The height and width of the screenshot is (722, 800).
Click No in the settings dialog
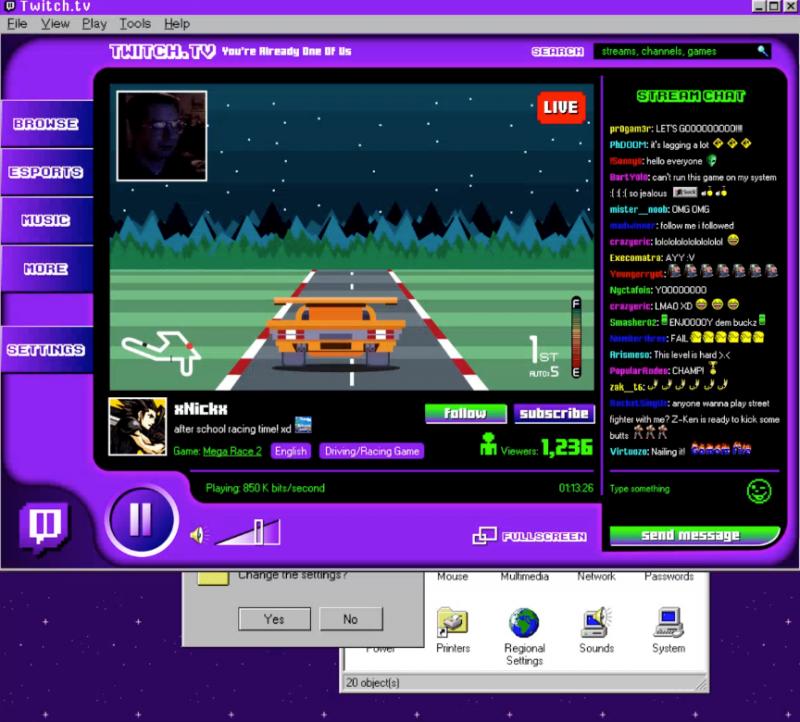pos(351,619)
